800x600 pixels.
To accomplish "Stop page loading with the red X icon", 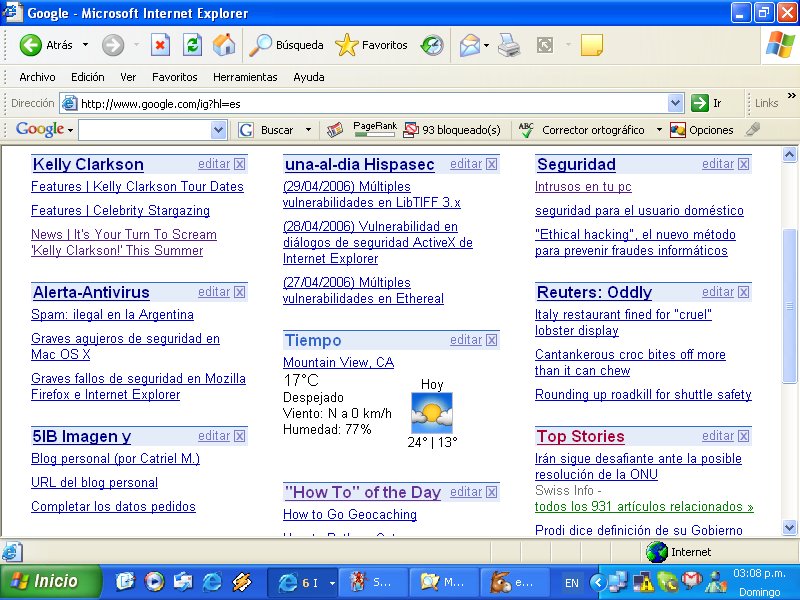I will tap(160, 45).
